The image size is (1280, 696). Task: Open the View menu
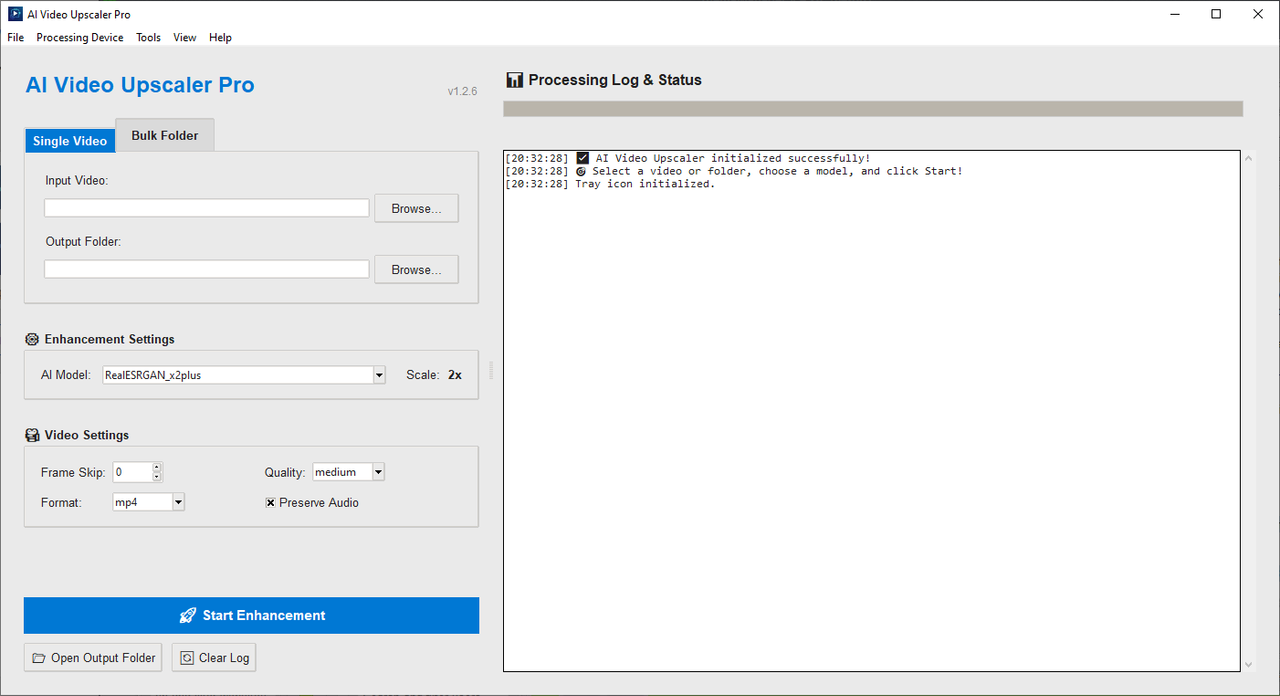click(185, 38)
